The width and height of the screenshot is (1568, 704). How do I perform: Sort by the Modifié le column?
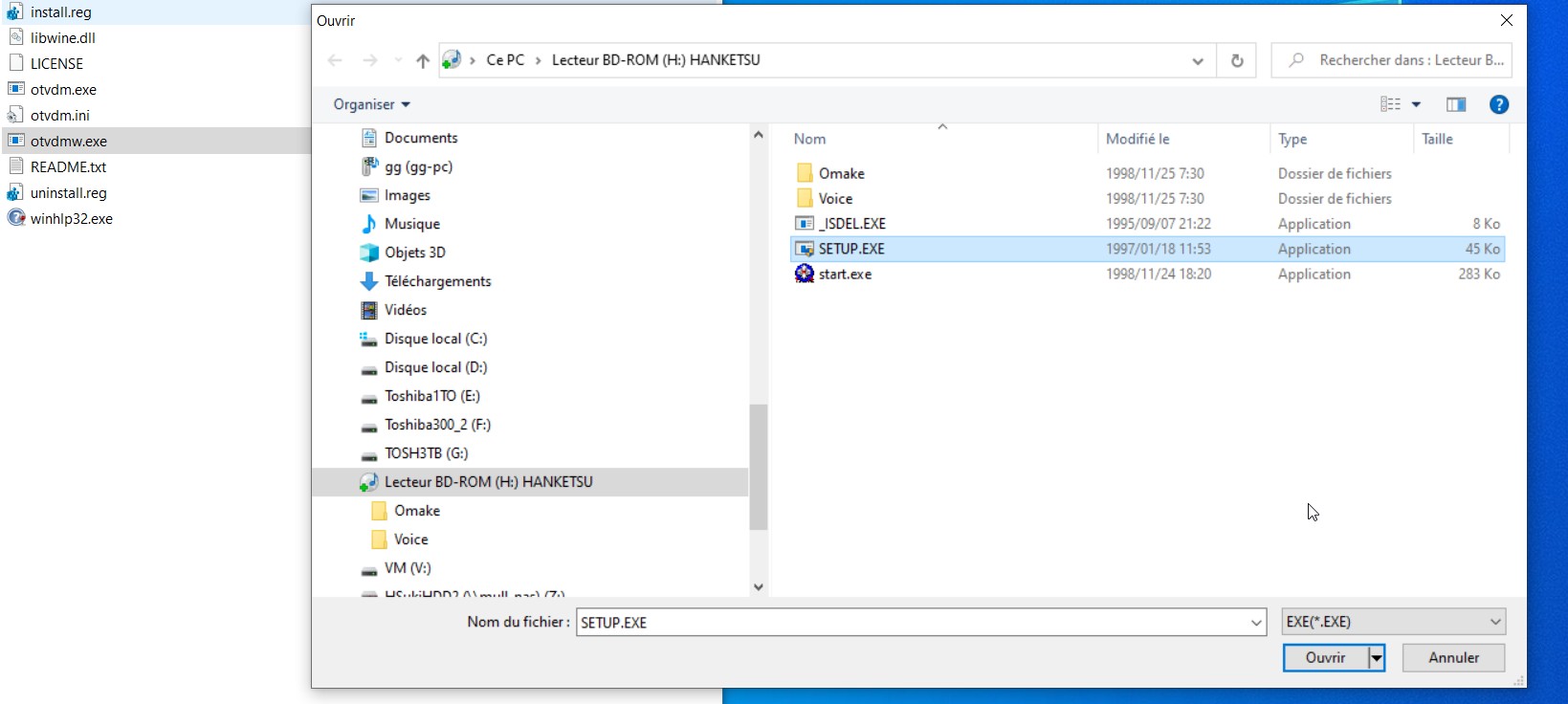click(1137, 139)
